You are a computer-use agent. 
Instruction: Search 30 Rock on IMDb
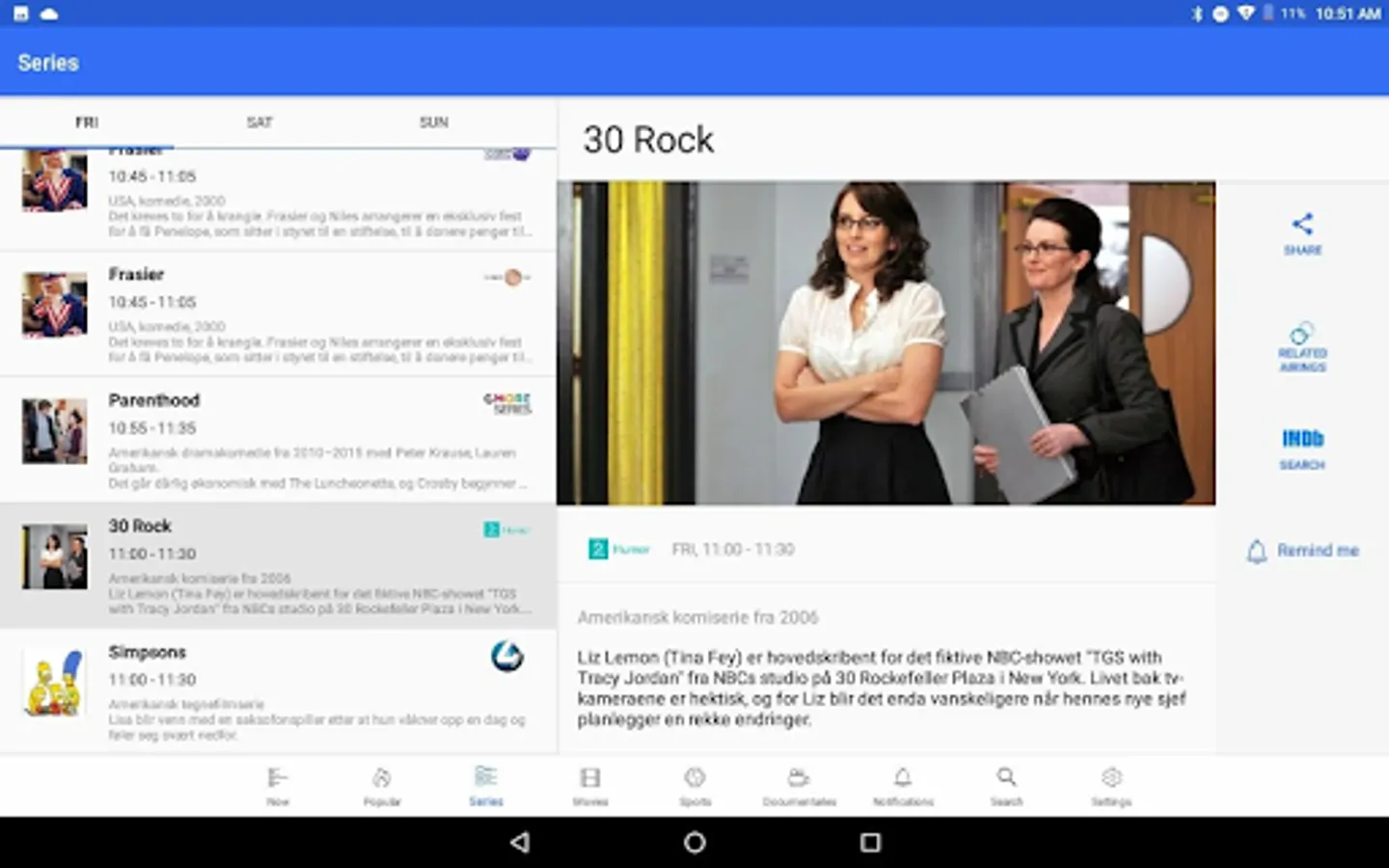[1302, 449]
